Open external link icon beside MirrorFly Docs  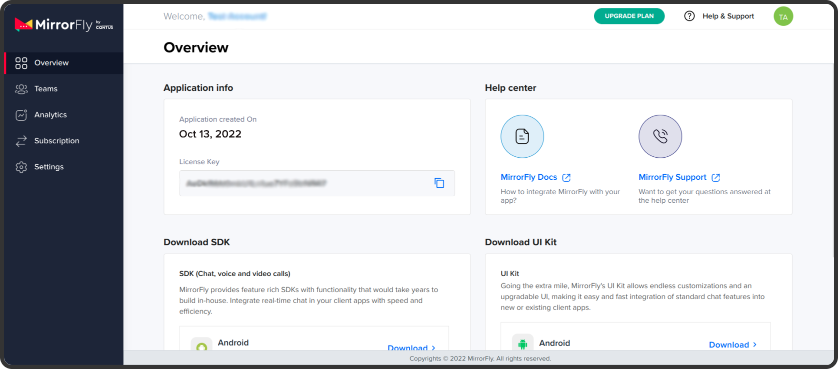tap(567, 178)
